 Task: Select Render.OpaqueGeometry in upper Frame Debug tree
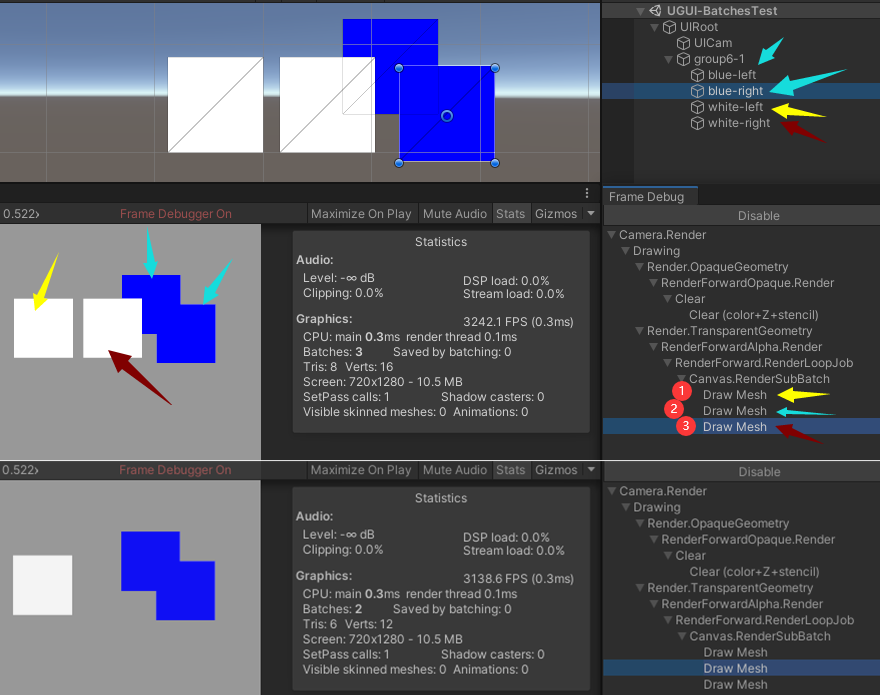[717, 267]
